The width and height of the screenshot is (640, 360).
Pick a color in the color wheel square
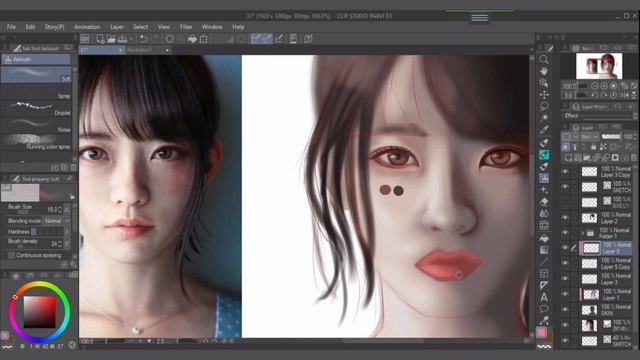coord(40,312)
